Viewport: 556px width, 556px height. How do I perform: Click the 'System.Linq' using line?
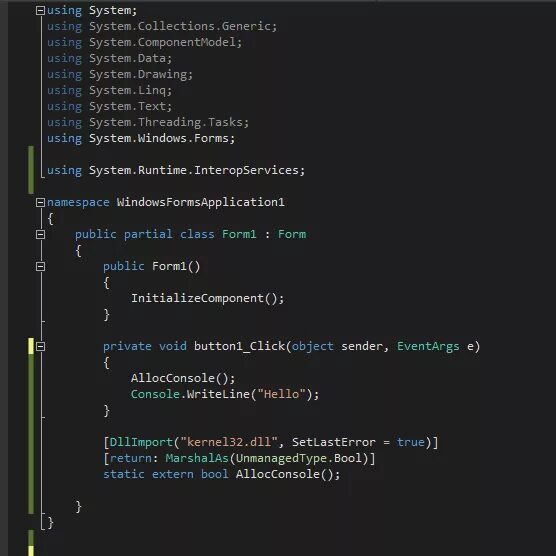click(110, 90)
